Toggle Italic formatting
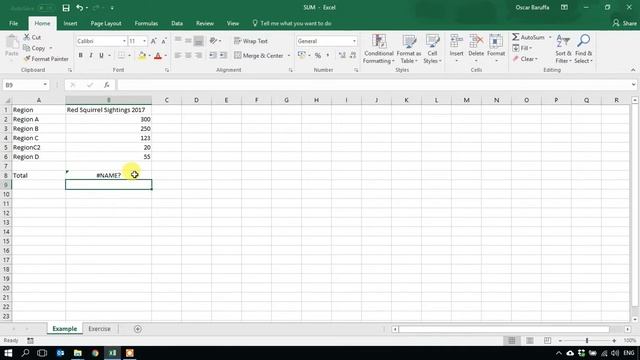The height and width of the screenshot is (360, 640). point(91,56)
